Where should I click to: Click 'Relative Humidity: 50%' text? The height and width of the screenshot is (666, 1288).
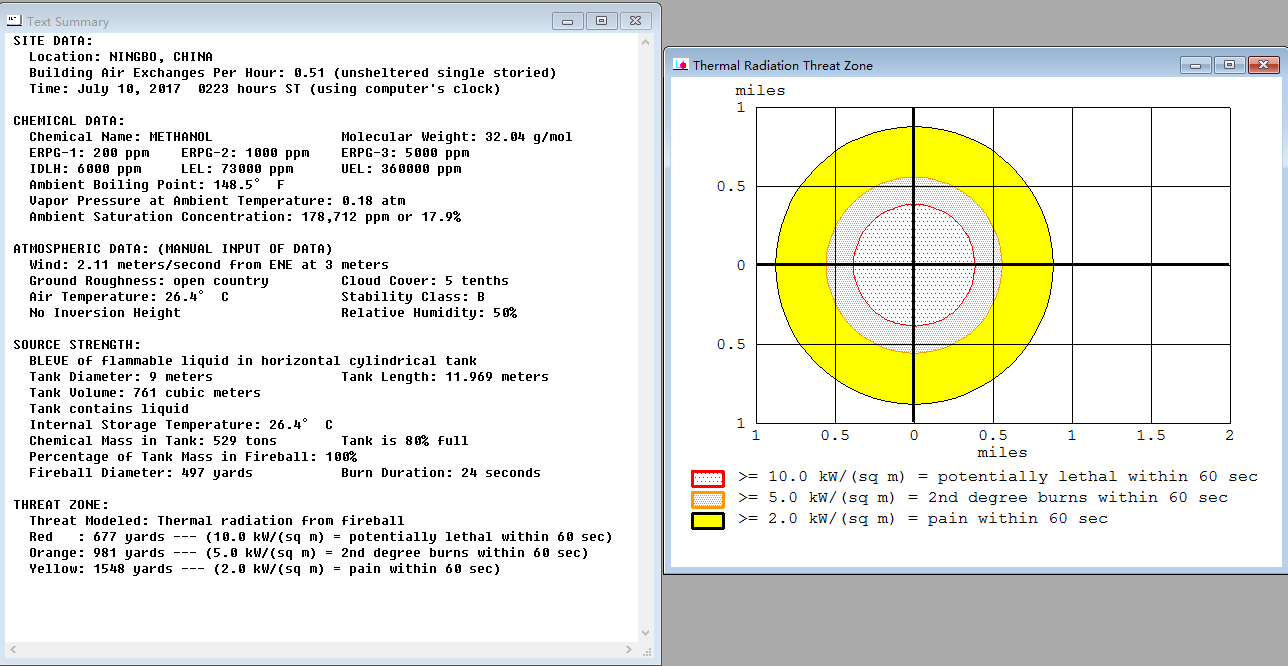(429, 313)
